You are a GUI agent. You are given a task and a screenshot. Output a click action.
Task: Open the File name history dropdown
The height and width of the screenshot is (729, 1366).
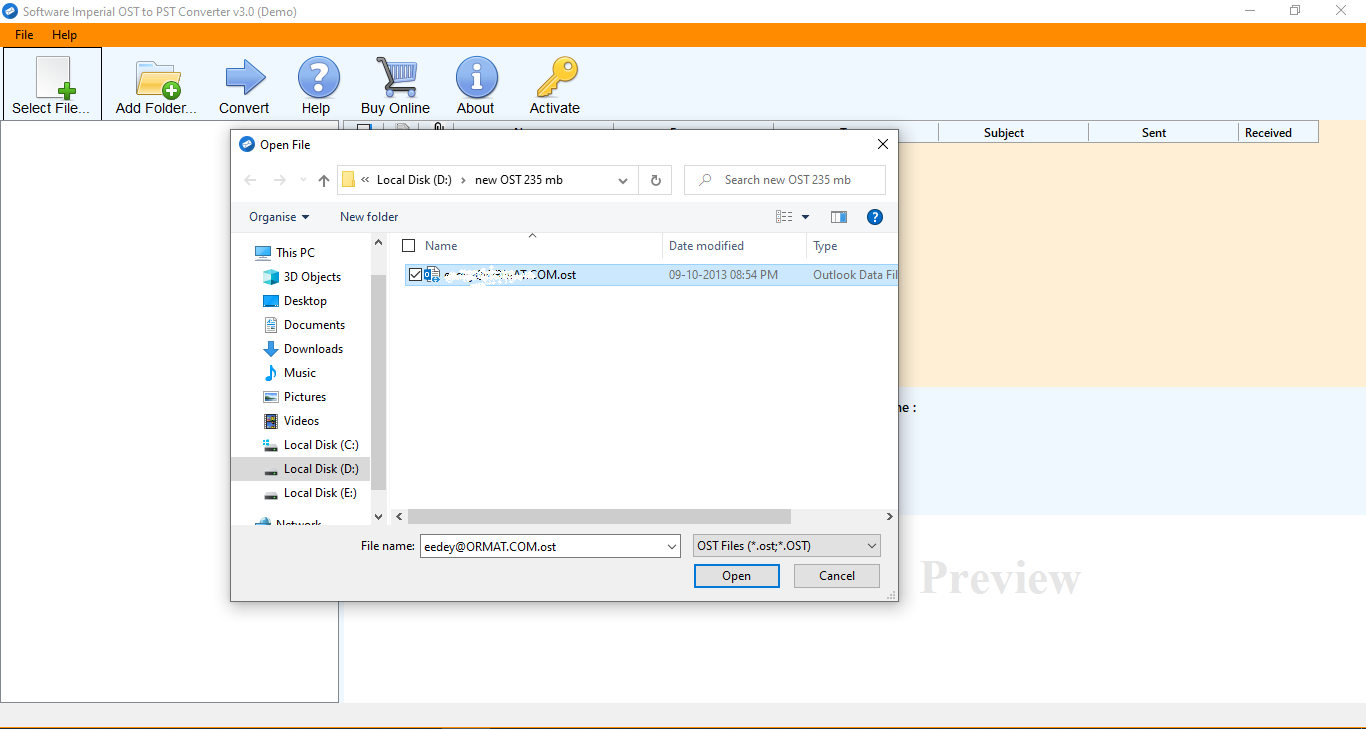tap(672, 547)
